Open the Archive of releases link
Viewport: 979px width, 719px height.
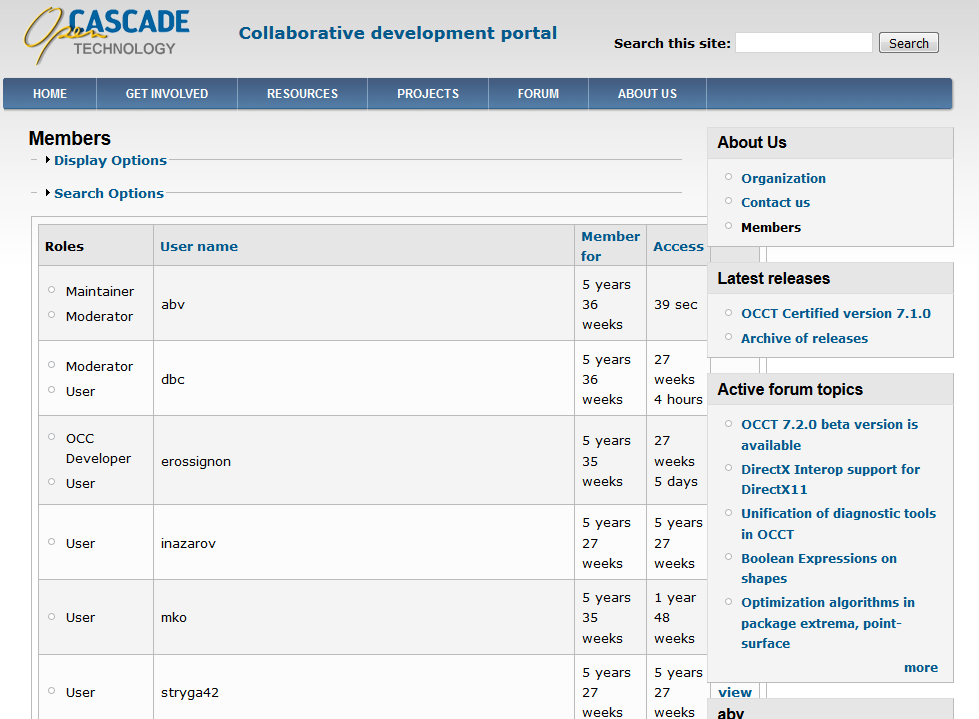click(x=804, y=338)
